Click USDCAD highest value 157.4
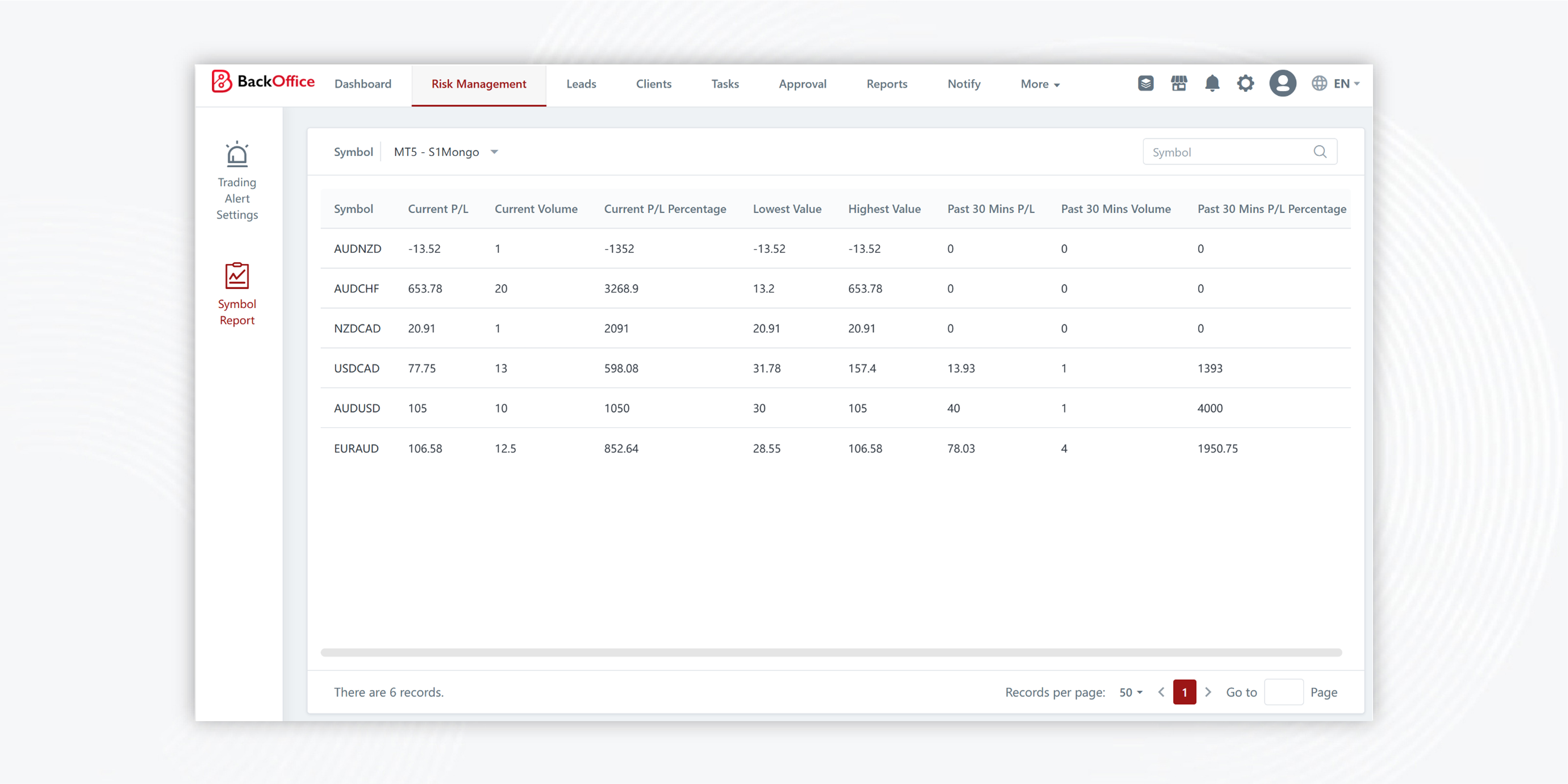The image size is (1568, 784). [x=862, y=368]
